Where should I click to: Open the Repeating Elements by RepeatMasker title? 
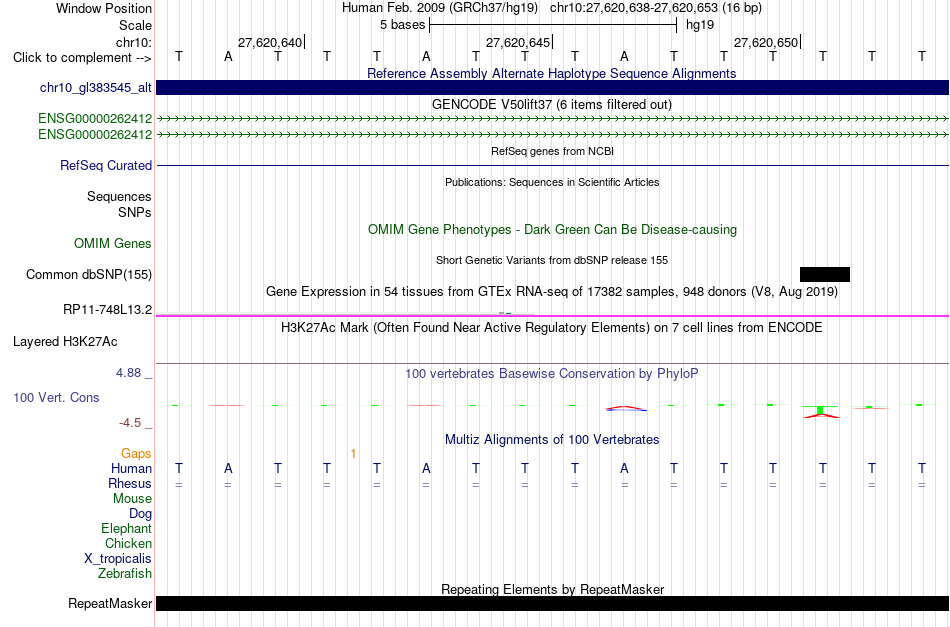tap(552, 589)
